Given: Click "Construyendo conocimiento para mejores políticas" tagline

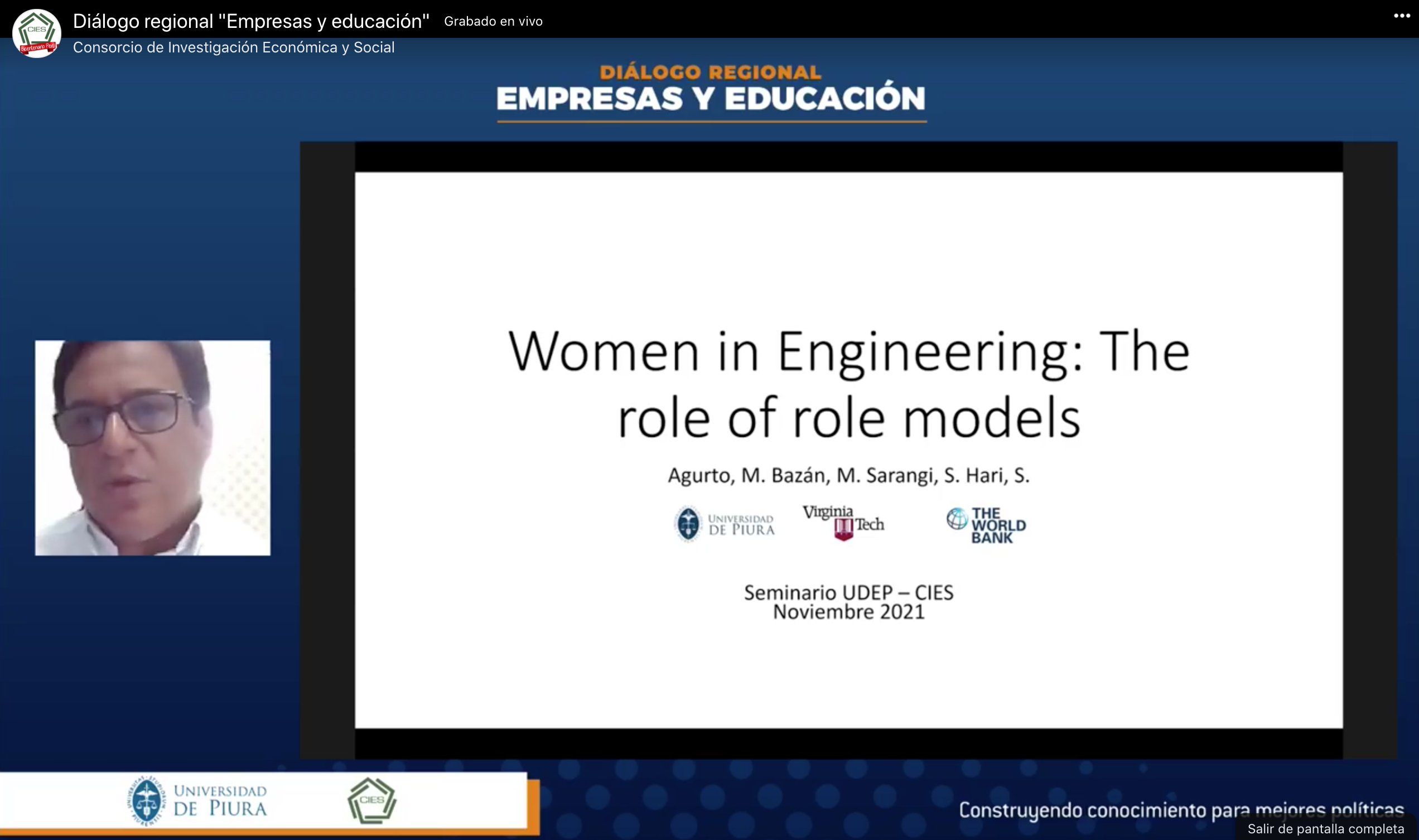Looking at the screenshot, I should [1181, 810].
